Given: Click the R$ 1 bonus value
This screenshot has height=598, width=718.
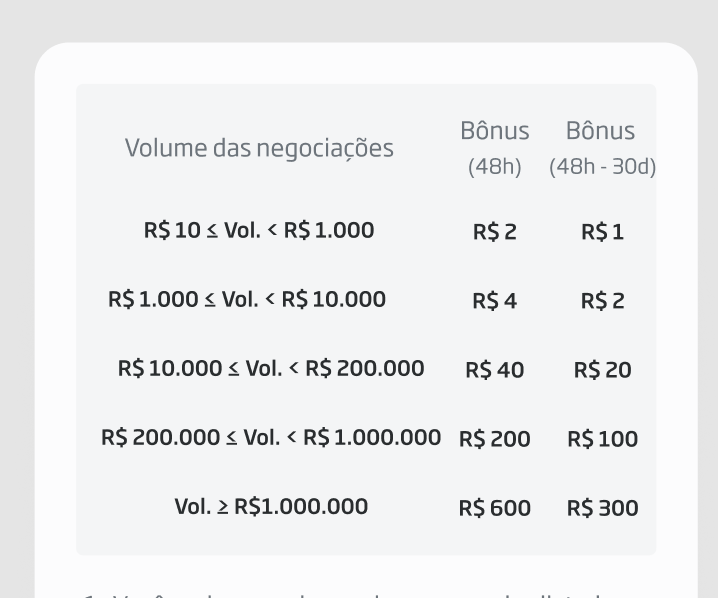Looking at the screenshot, I should pyautogui.click(x=602, y=233).
